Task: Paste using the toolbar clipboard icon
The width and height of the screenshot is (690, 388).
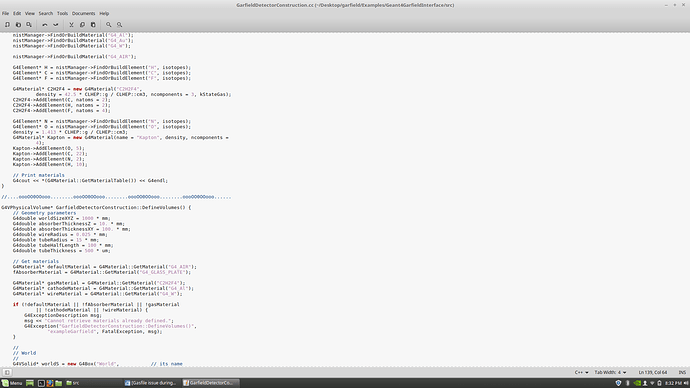Action: tap(93, 25)
